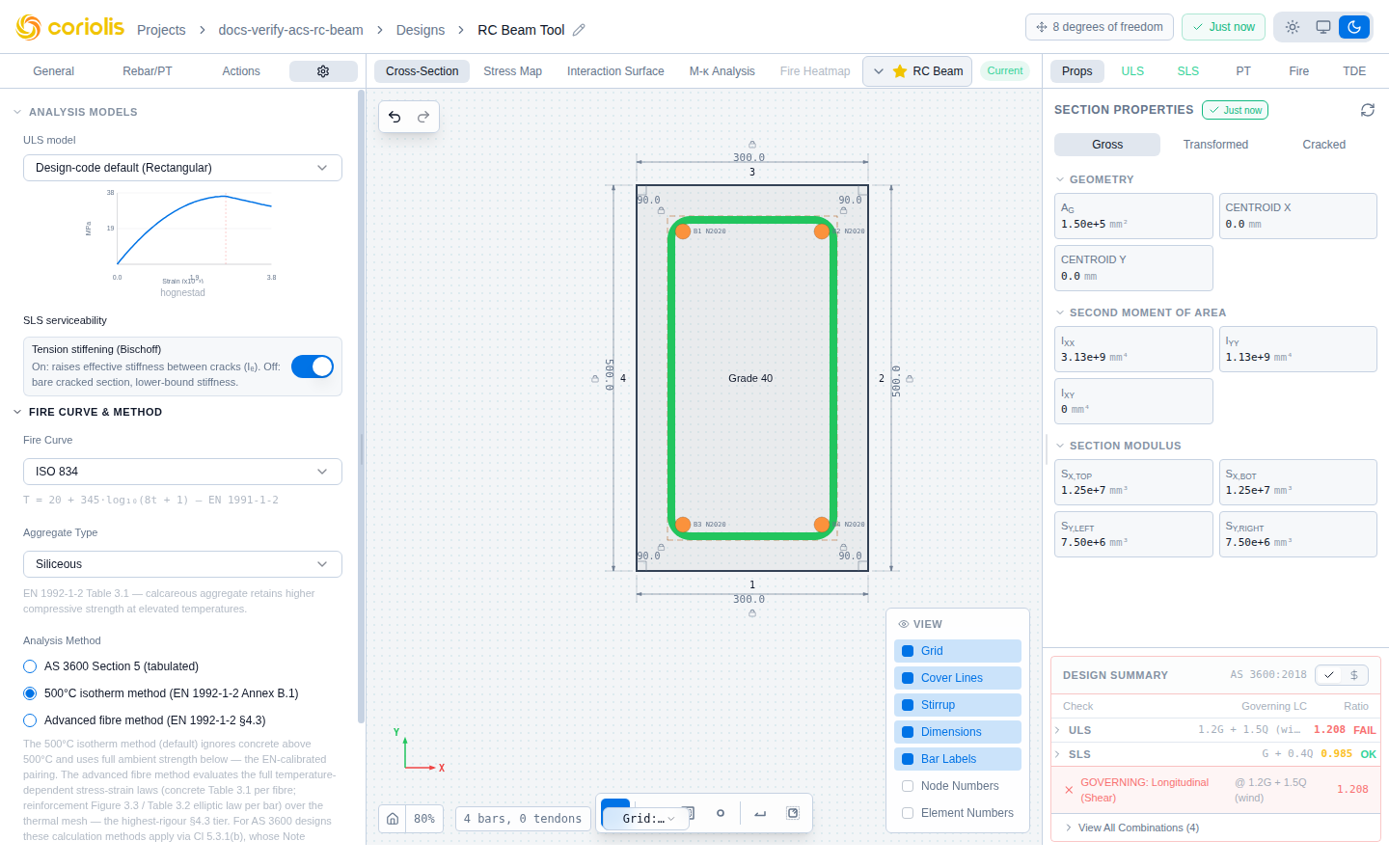Select the bottom-right orange rebar
This screenshot has height=868, width=1389.
[822, 525]
